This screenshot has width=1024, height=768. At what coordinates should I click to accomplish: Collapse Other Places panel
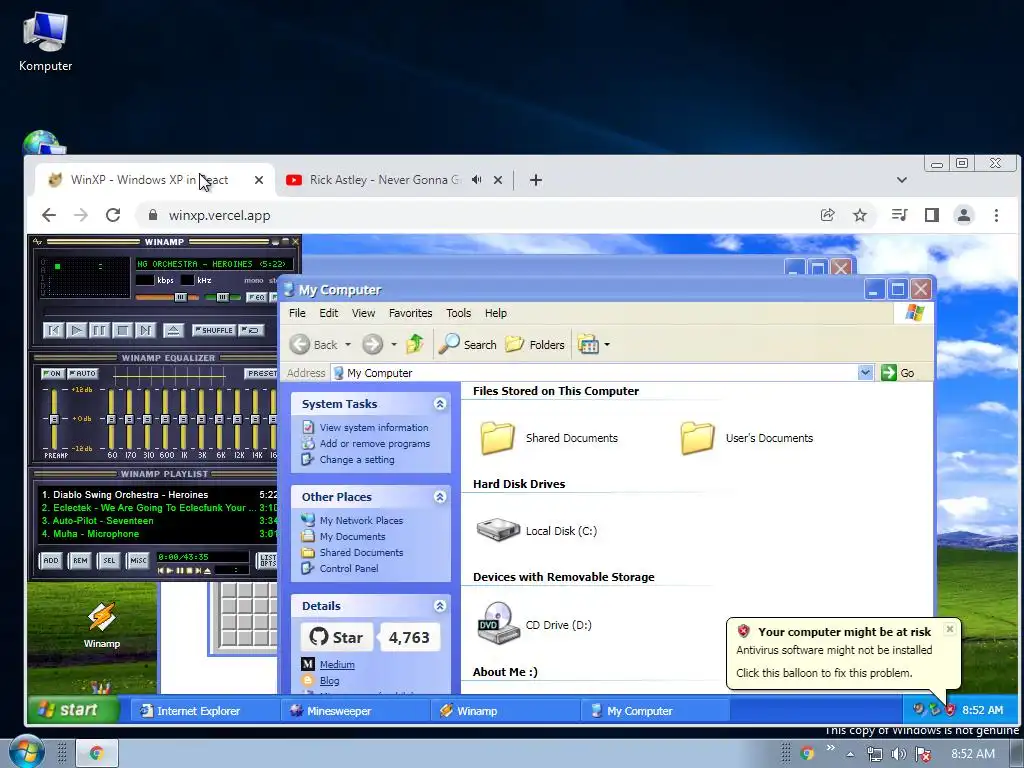(440, 497)
